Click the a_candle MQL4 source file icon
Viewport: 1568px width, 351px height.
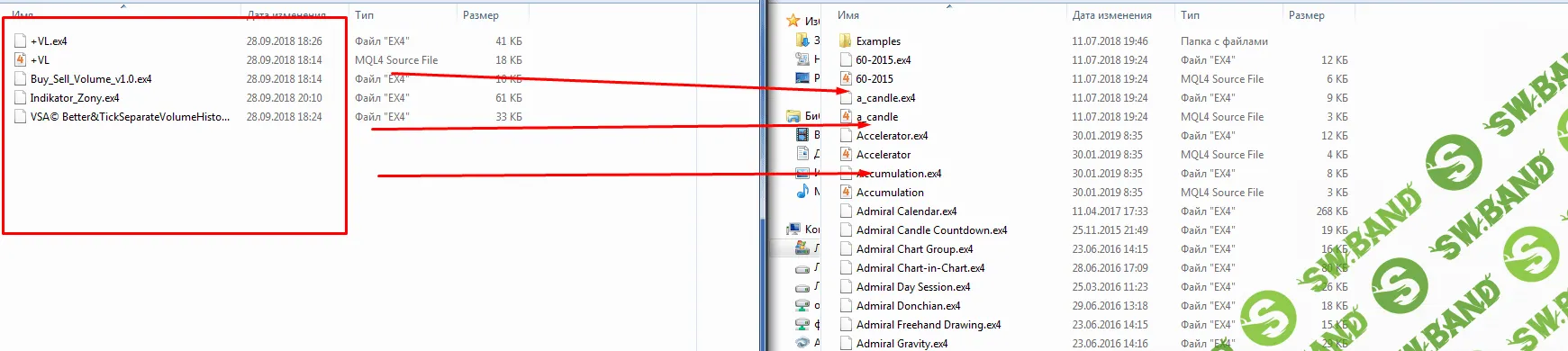845,116
